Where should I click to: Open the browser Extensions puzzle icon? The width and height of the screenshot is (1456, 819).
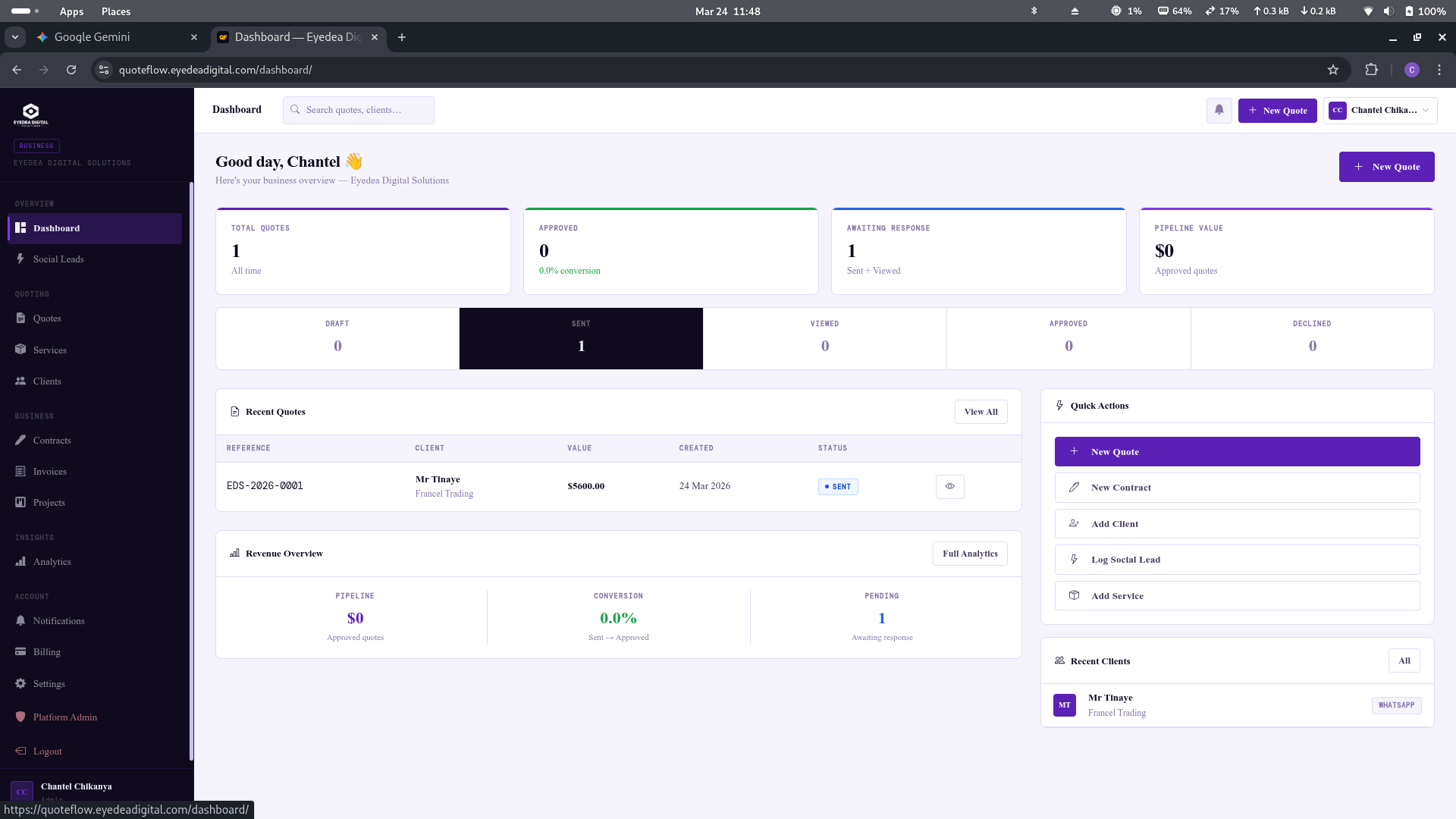(1371, 70)
